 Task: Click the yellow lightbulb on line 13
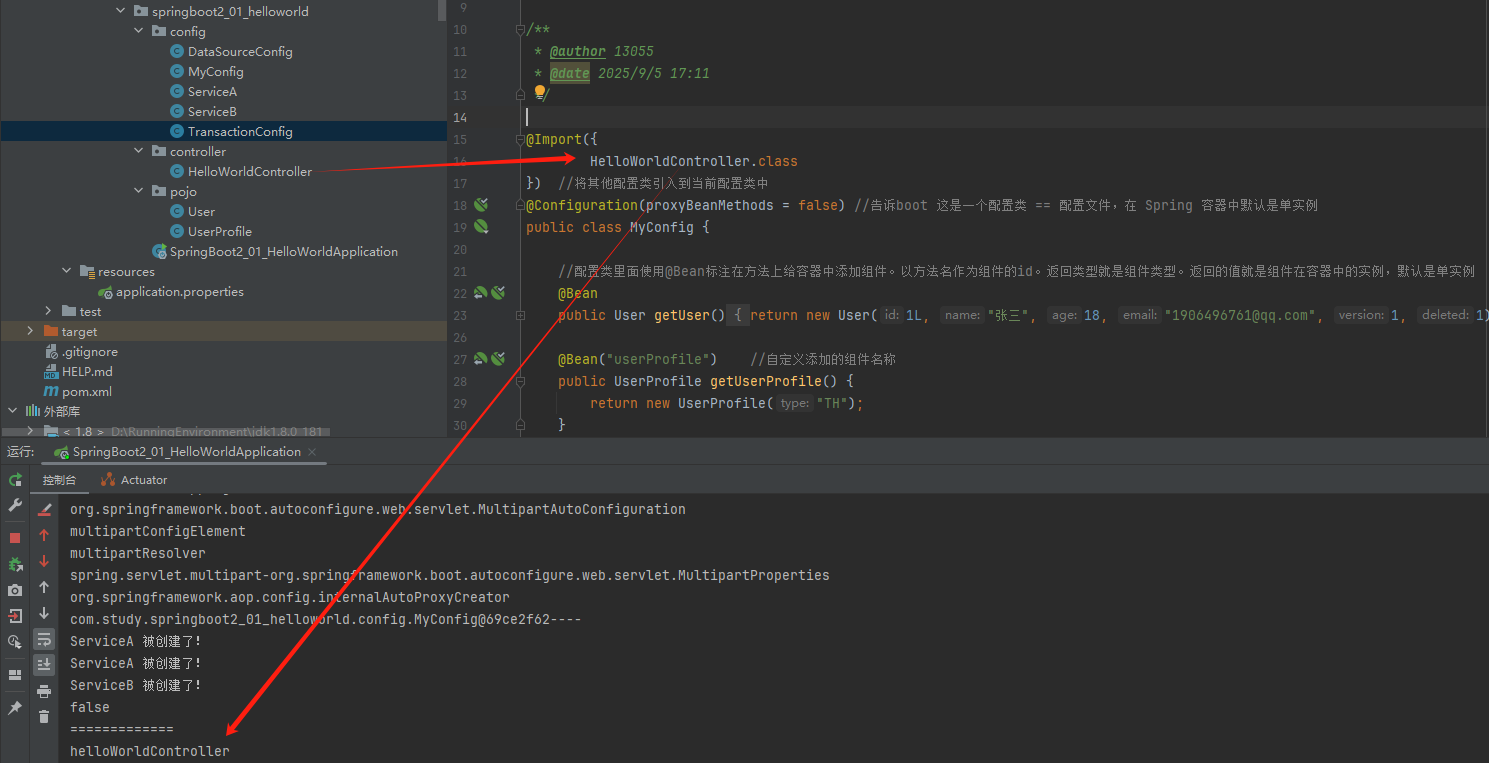540,93
